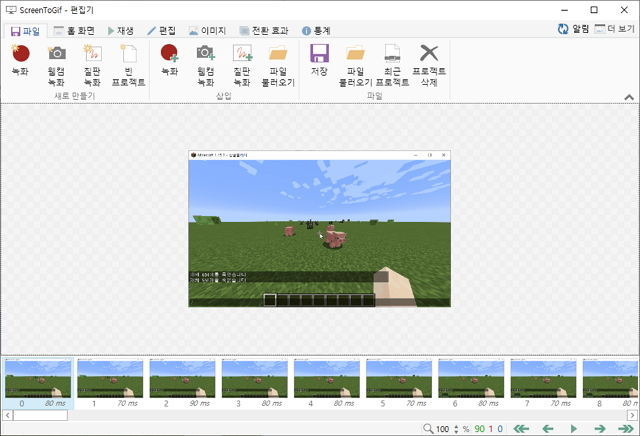Increase zoom with the stepper up arrow
640x436 pixels.
click(456, 426)
